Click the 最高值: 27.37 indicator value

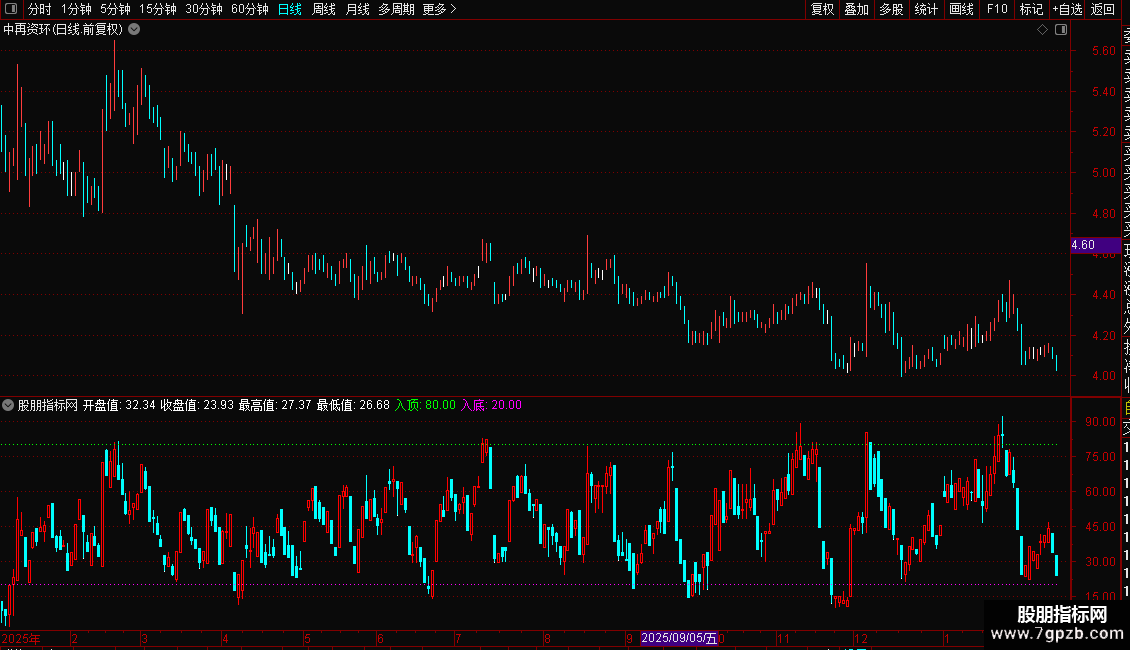coord(275,405)
